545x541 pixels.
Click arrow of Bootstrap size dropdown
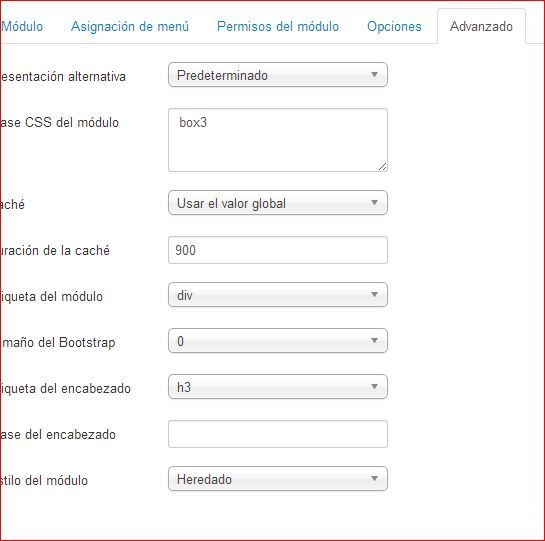coord(374,341)
